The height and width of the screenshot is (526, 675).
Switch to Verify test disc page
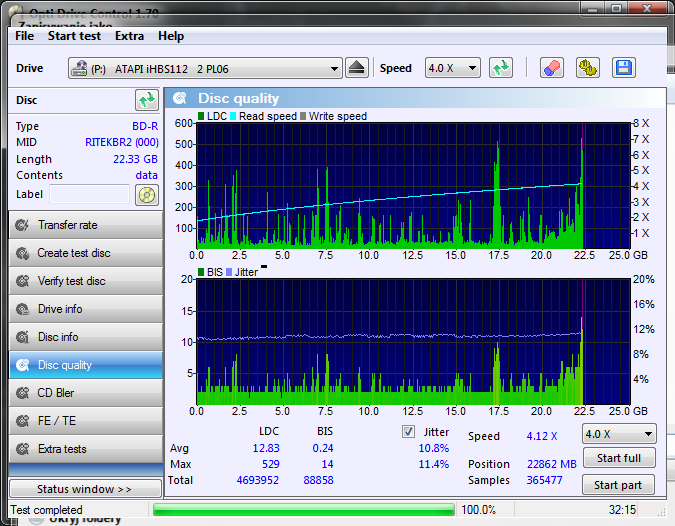(x=86, y=281)
